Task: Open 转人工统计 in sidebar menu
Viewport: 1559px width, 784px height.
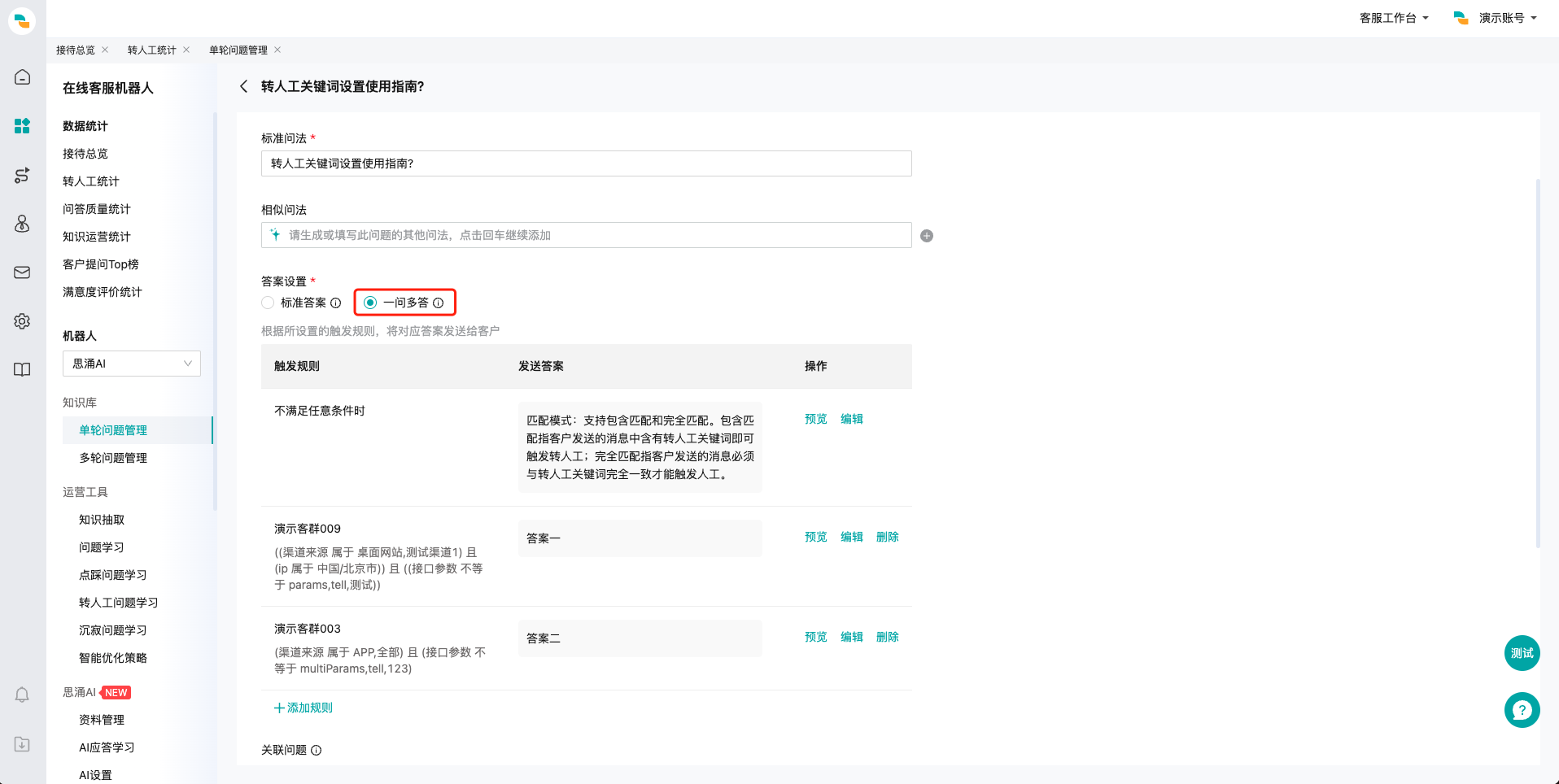Action: (x=91, y=181)
